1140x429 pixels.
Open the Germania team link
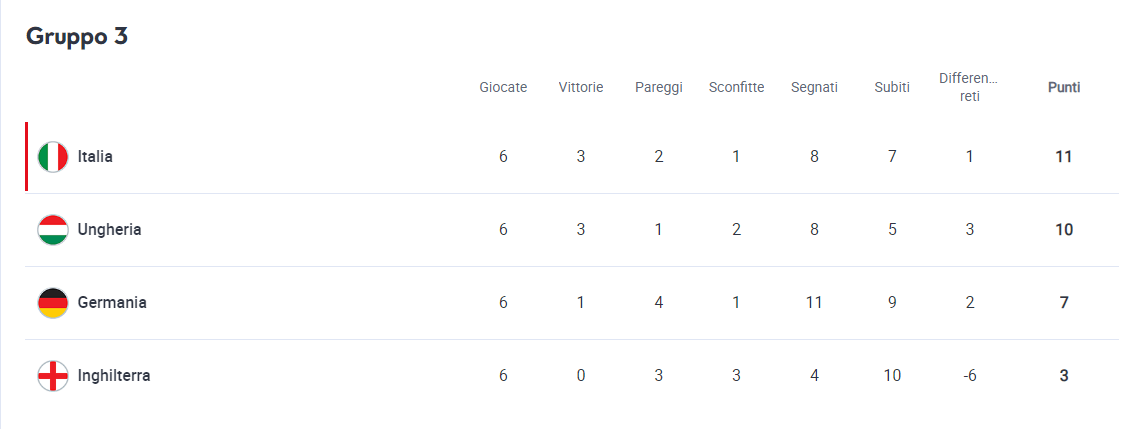[112, 302]
